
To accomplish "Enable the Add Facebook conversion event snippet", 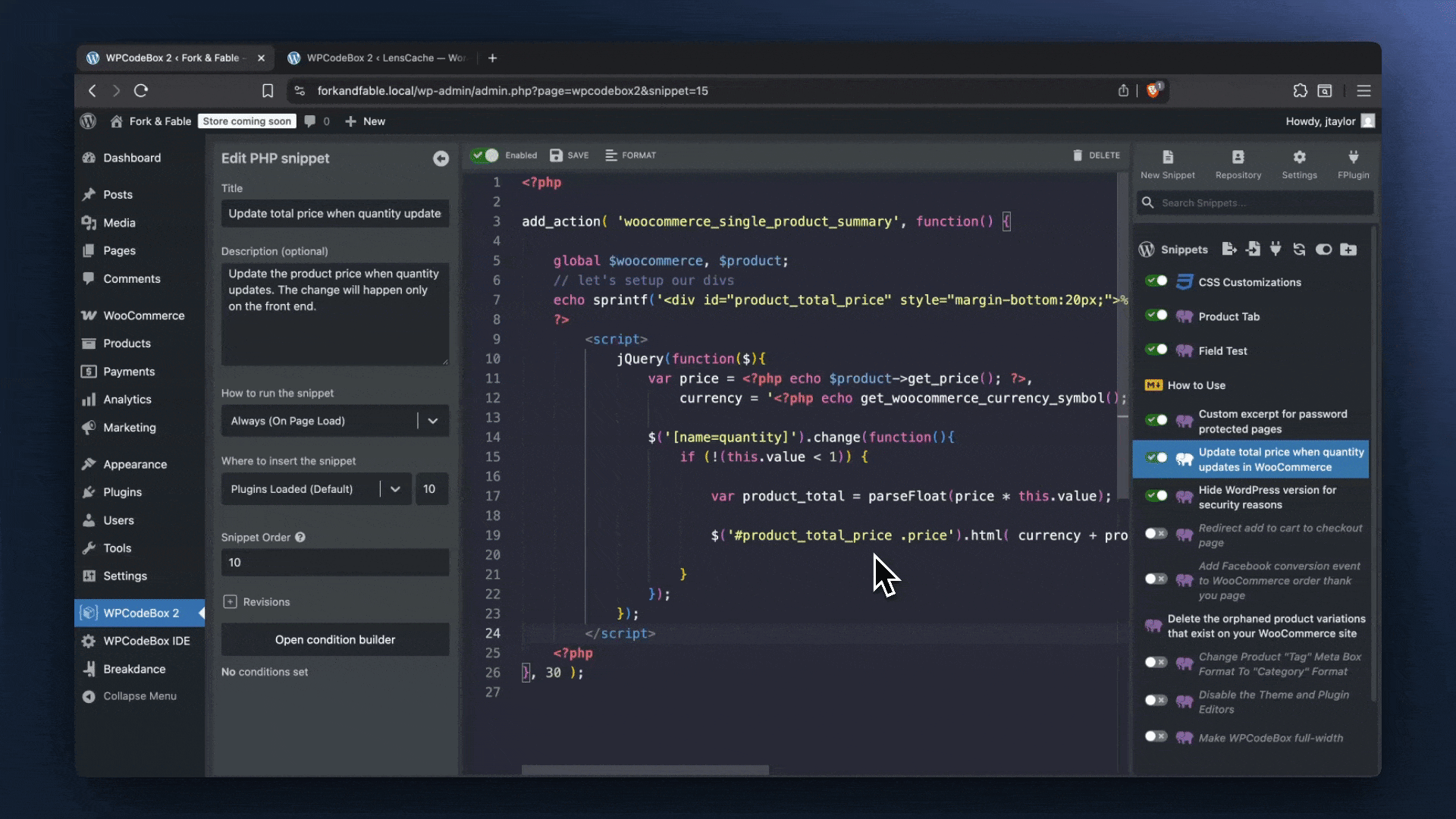I will pyautogui.click(x=1156, y=579).
